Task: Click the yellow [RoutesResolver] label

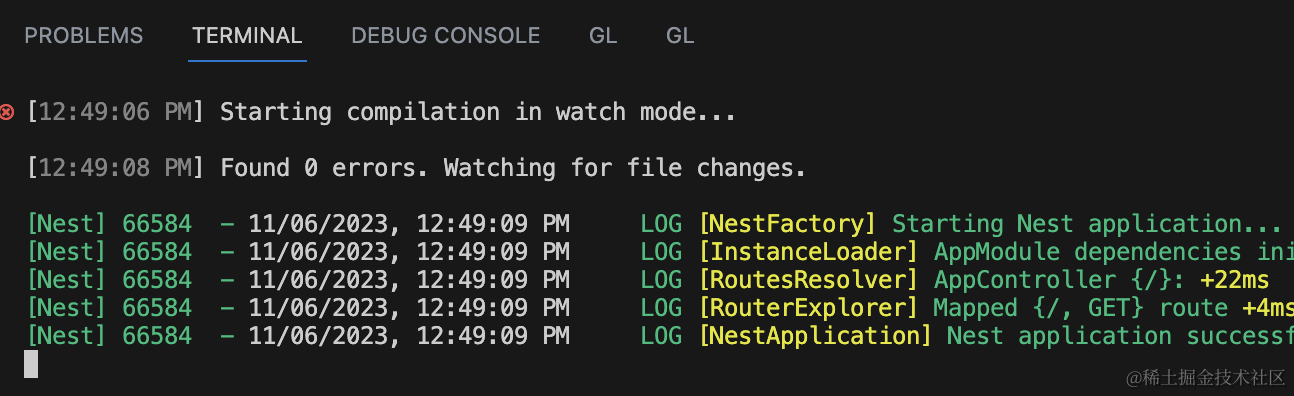Action: click(808, 280)
